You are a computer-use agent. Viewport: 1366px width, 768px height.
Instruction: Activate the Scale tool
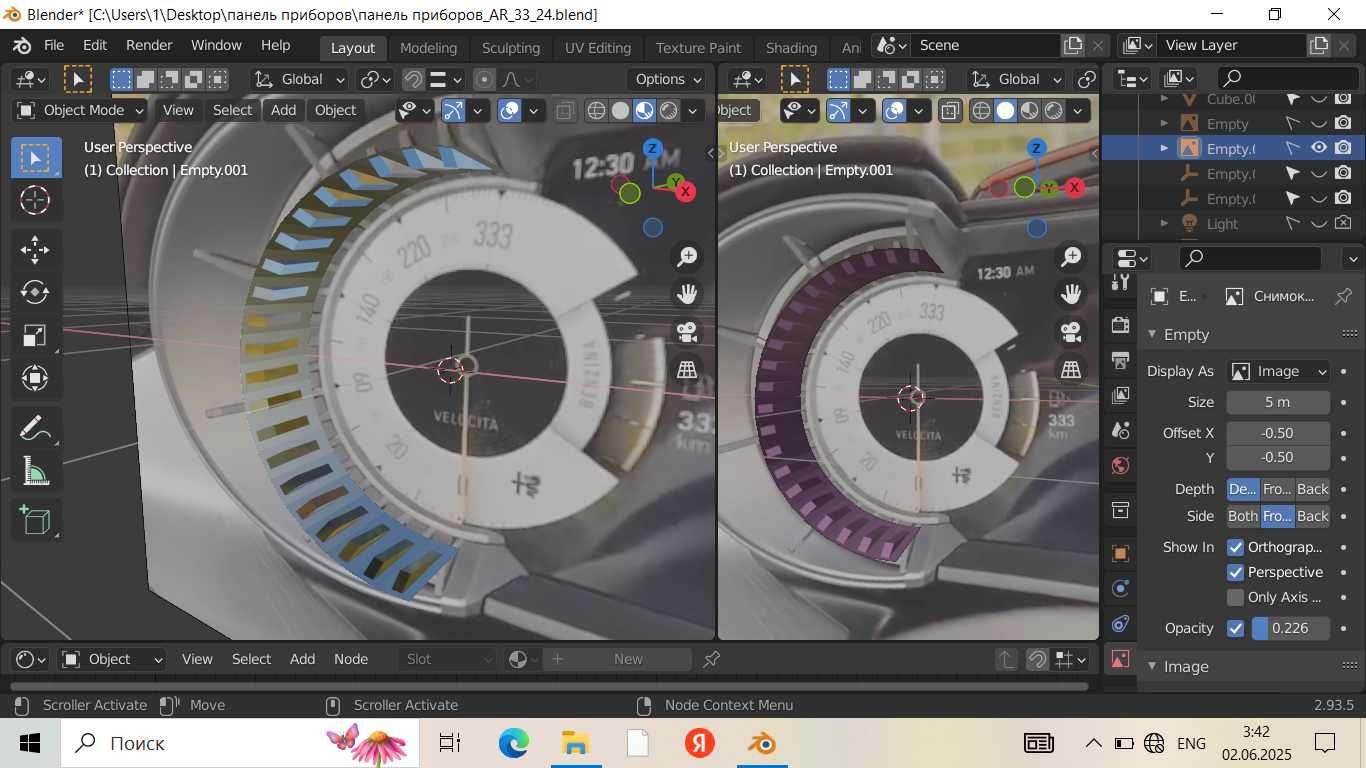[35, 335]
